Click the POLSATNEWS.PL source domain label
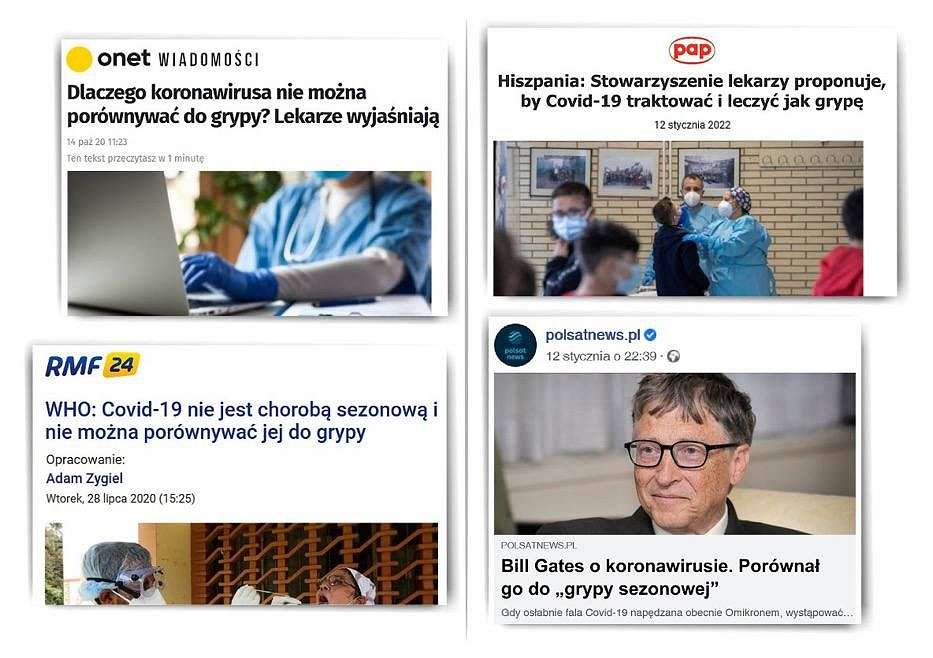This screenshot has width=933, height=658. point(538,545)
